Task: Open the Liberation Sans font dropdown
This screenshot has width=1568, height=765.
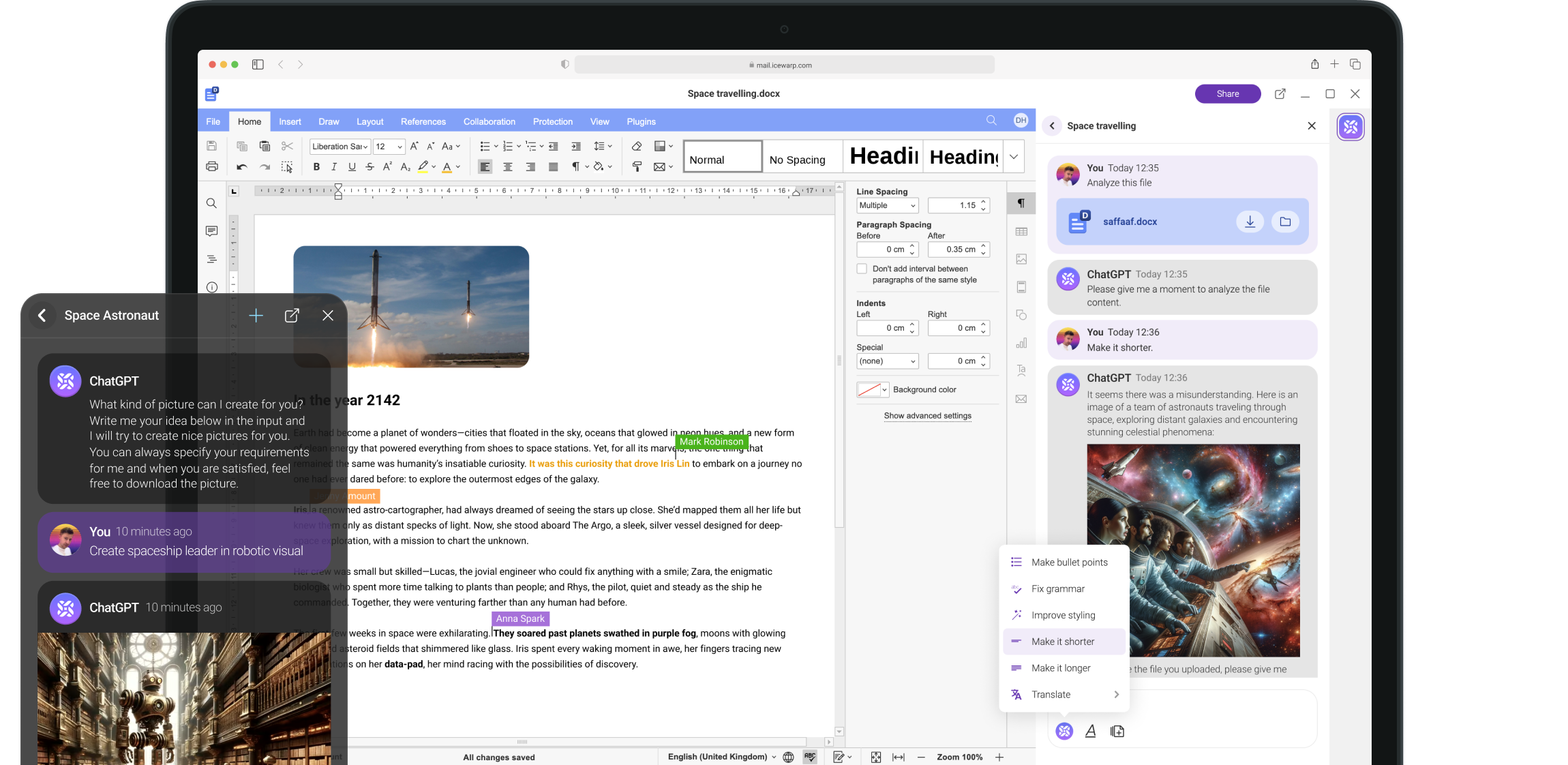Action: (x=340, y=146)
